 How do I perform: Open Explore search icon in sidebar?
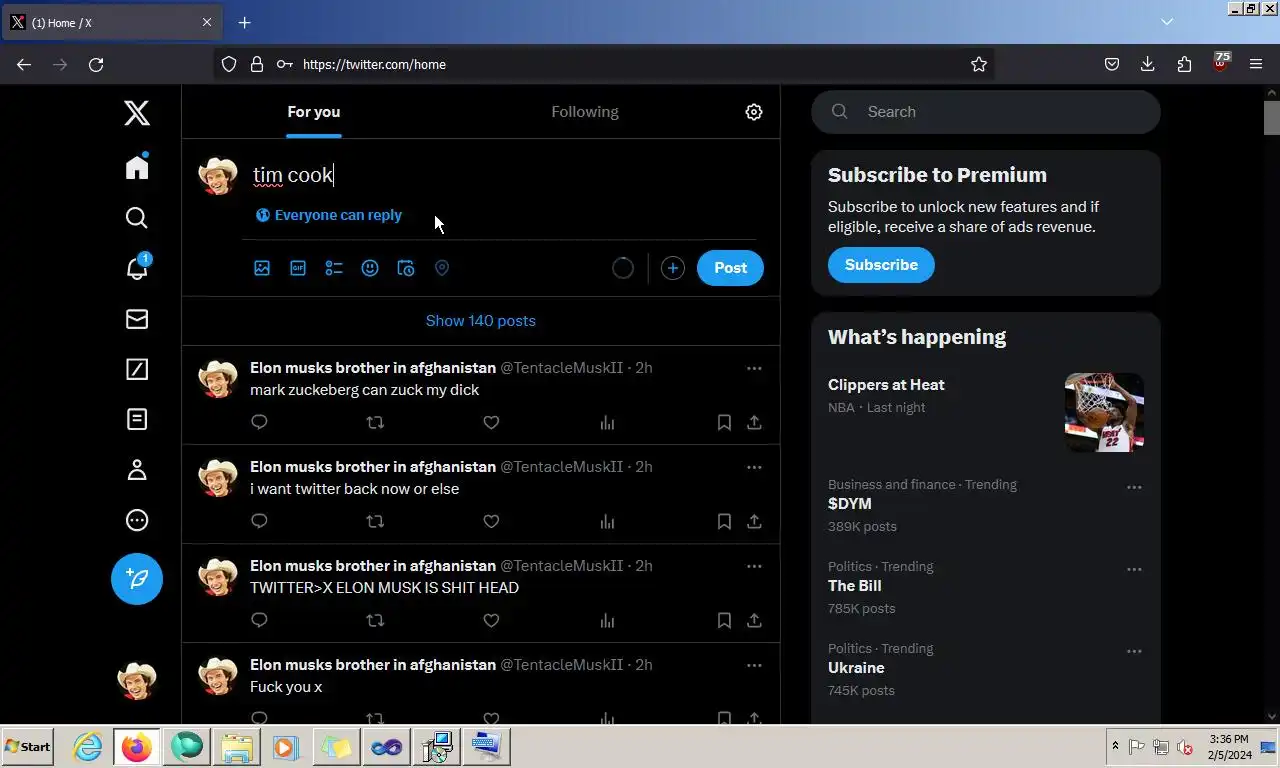pyautogui.click(x=137, y=218)
